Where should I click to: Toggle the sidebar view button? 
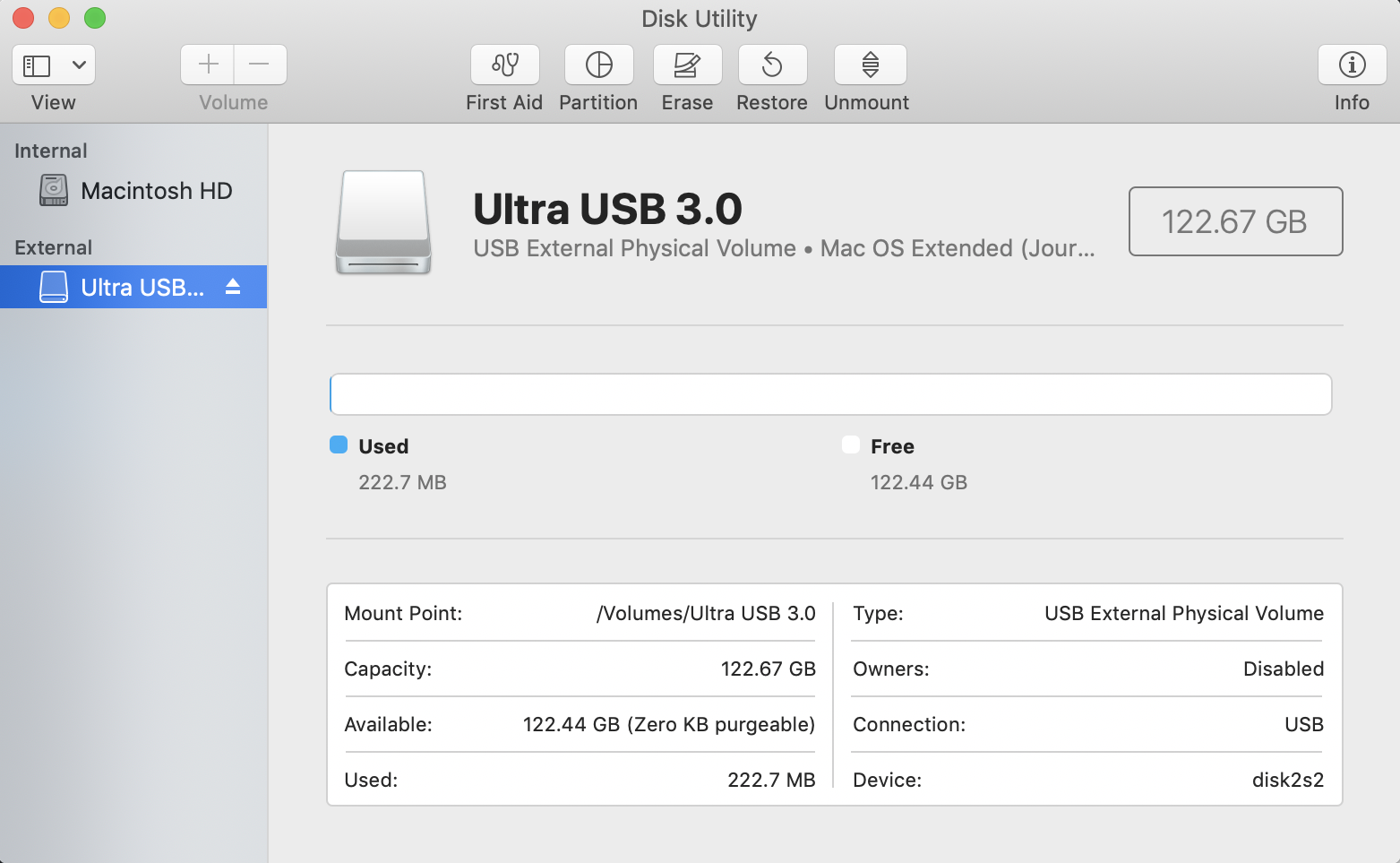[37, 65]
